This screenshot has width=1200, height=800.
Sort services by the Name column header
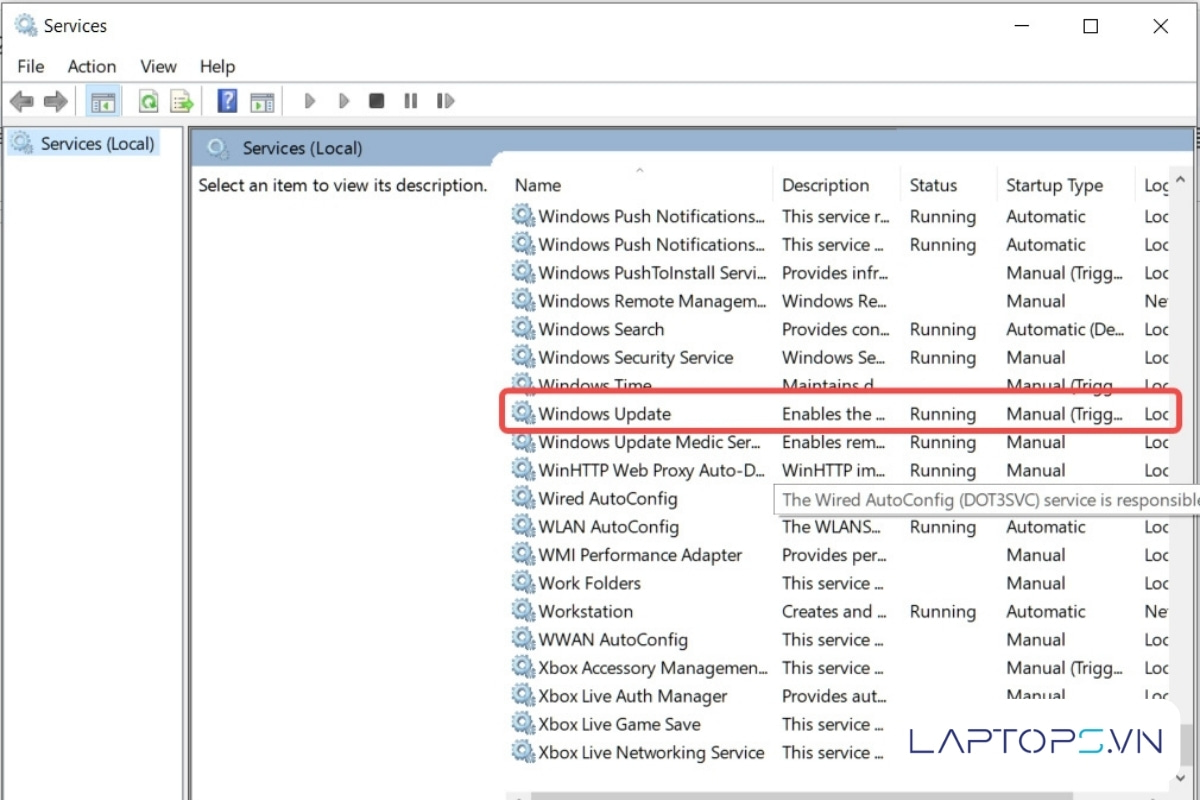(x=538, y=185)
